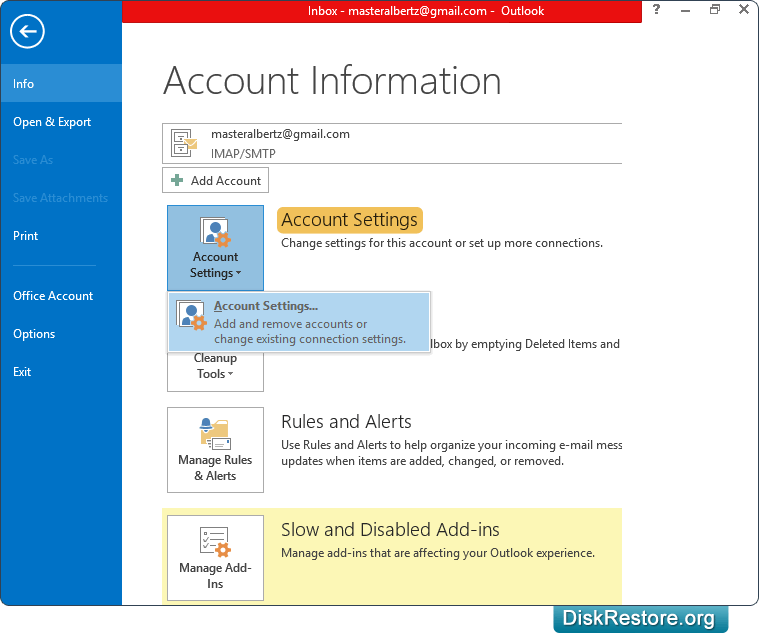Select the Info menu item

(61, 83)
